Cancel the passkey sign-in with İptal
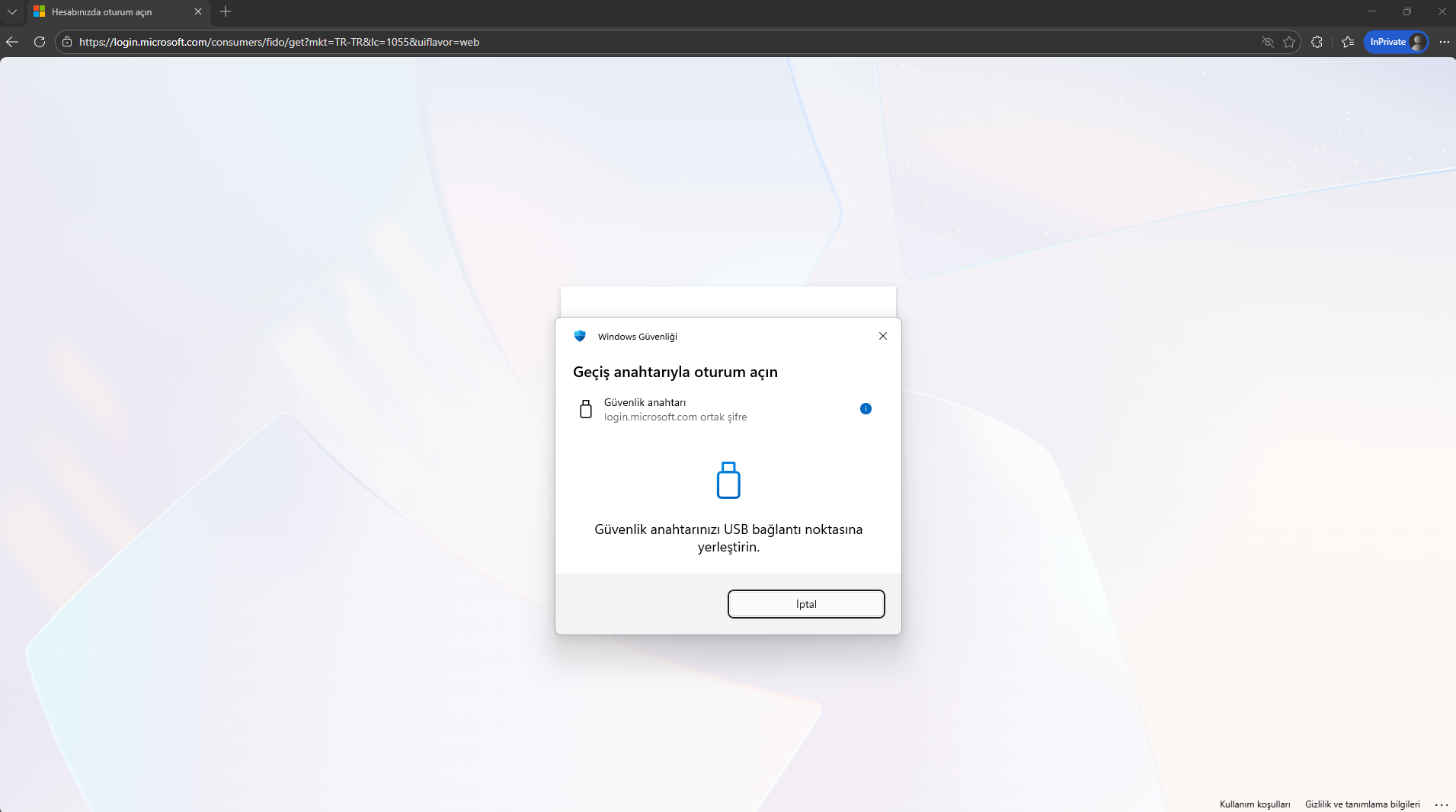 tap(806, 604)
